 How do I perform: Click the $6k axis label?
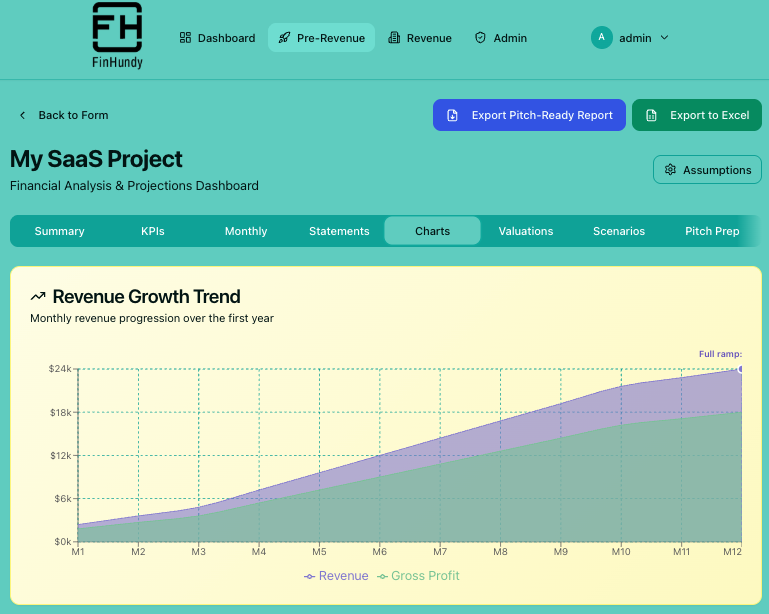point(63,499)
